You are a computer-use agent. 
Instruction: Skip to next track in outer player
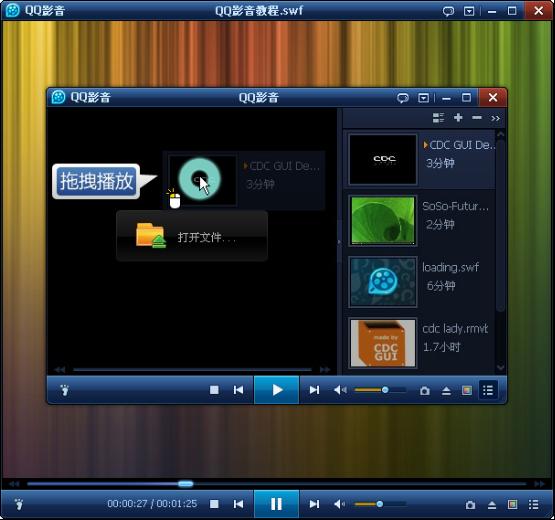coord(314,504)
